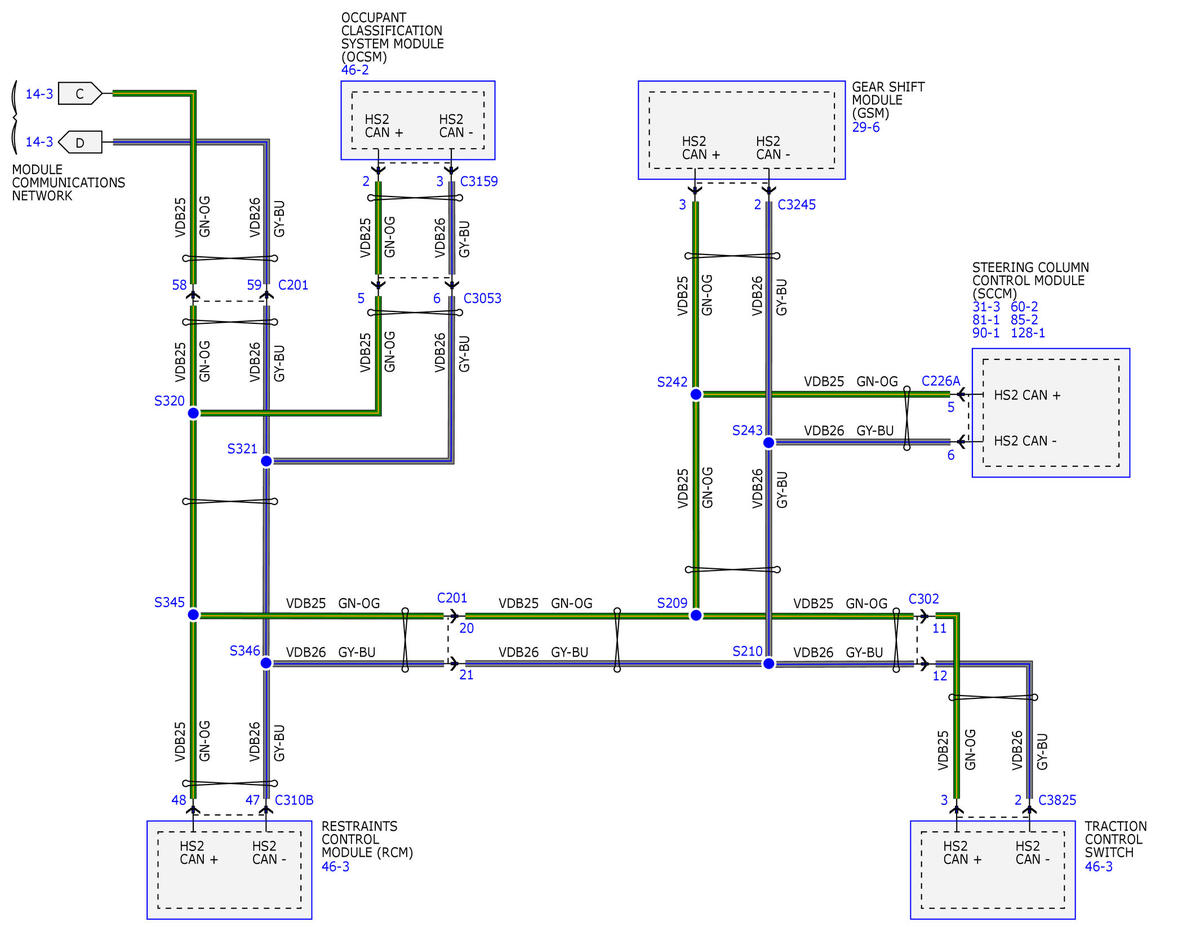Go to the 85-2 SCCM page reference
This screenshot has width=1200, height=927.
1025,319
